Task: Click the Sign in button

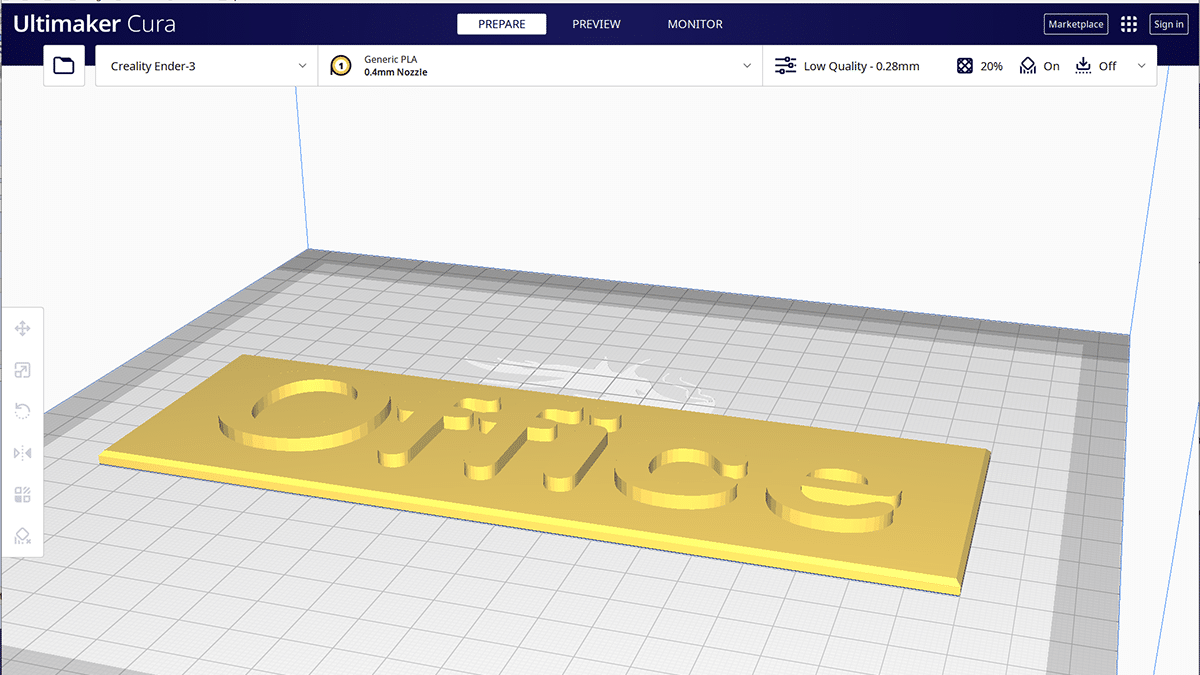Action: pos(1168,25)
